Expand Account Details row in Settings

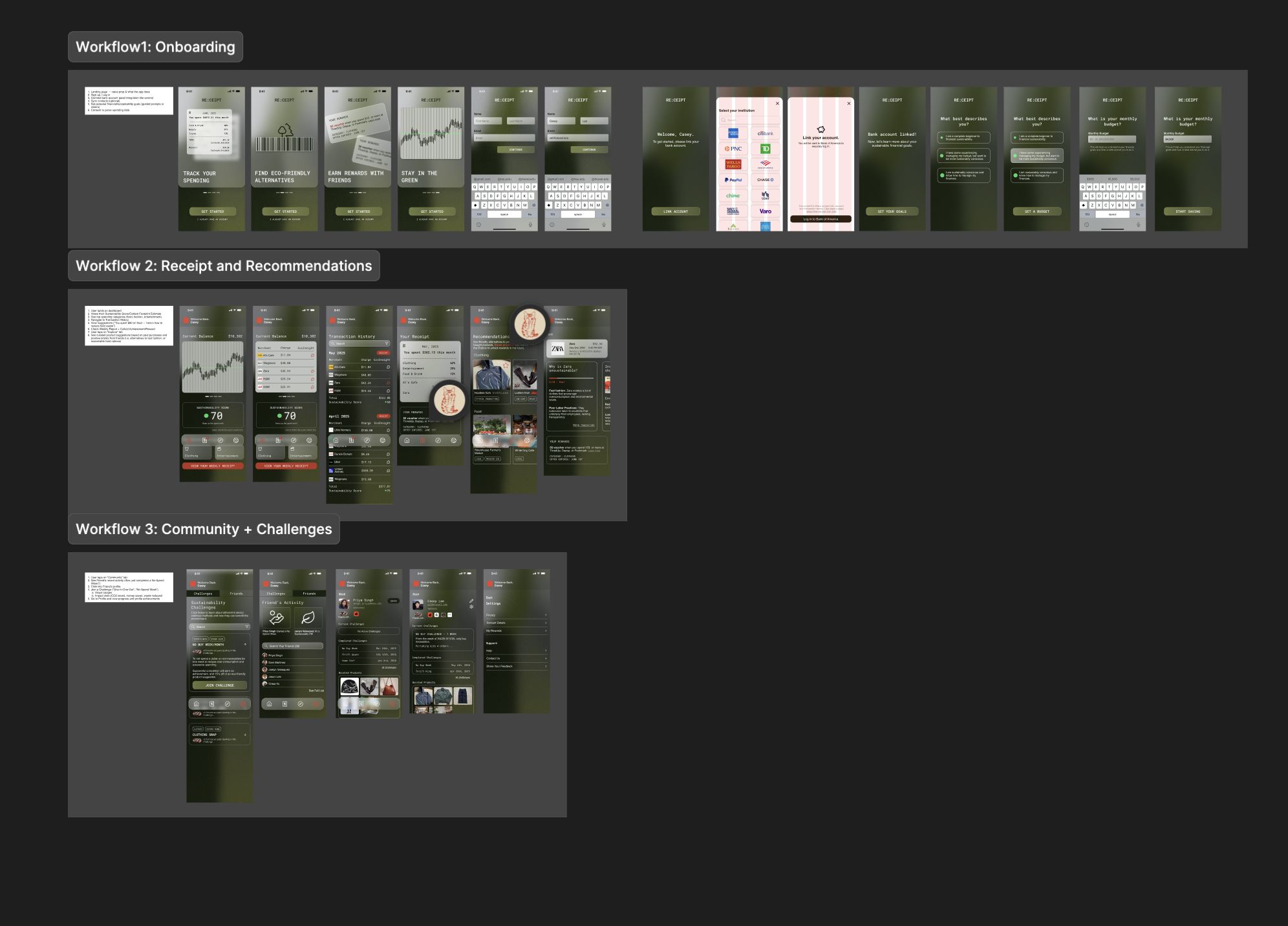517,623
